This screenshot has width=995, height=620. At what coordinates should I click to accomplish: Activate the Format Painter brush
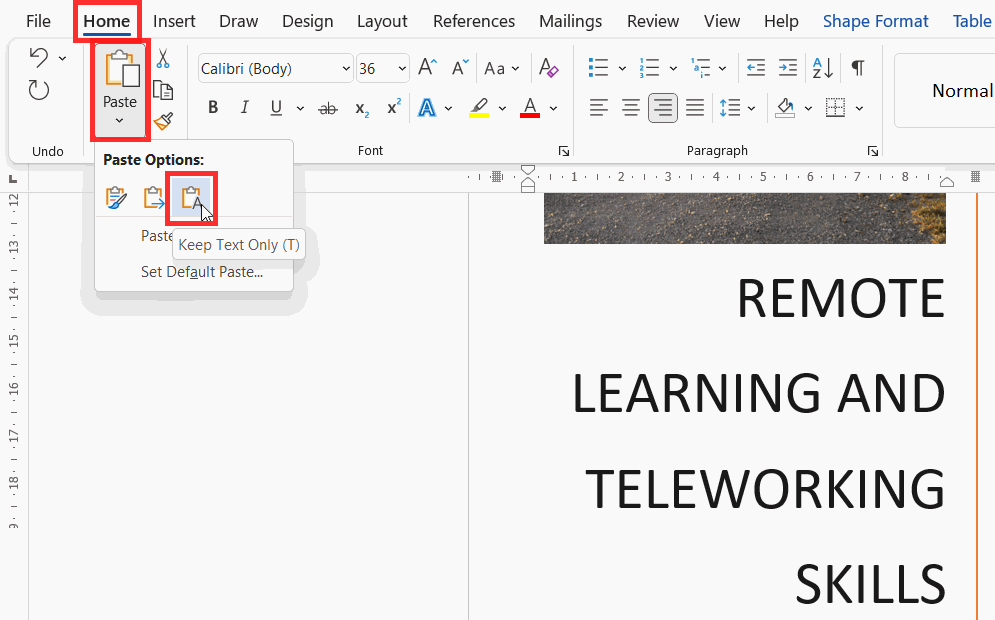click(x=163, y=121)
